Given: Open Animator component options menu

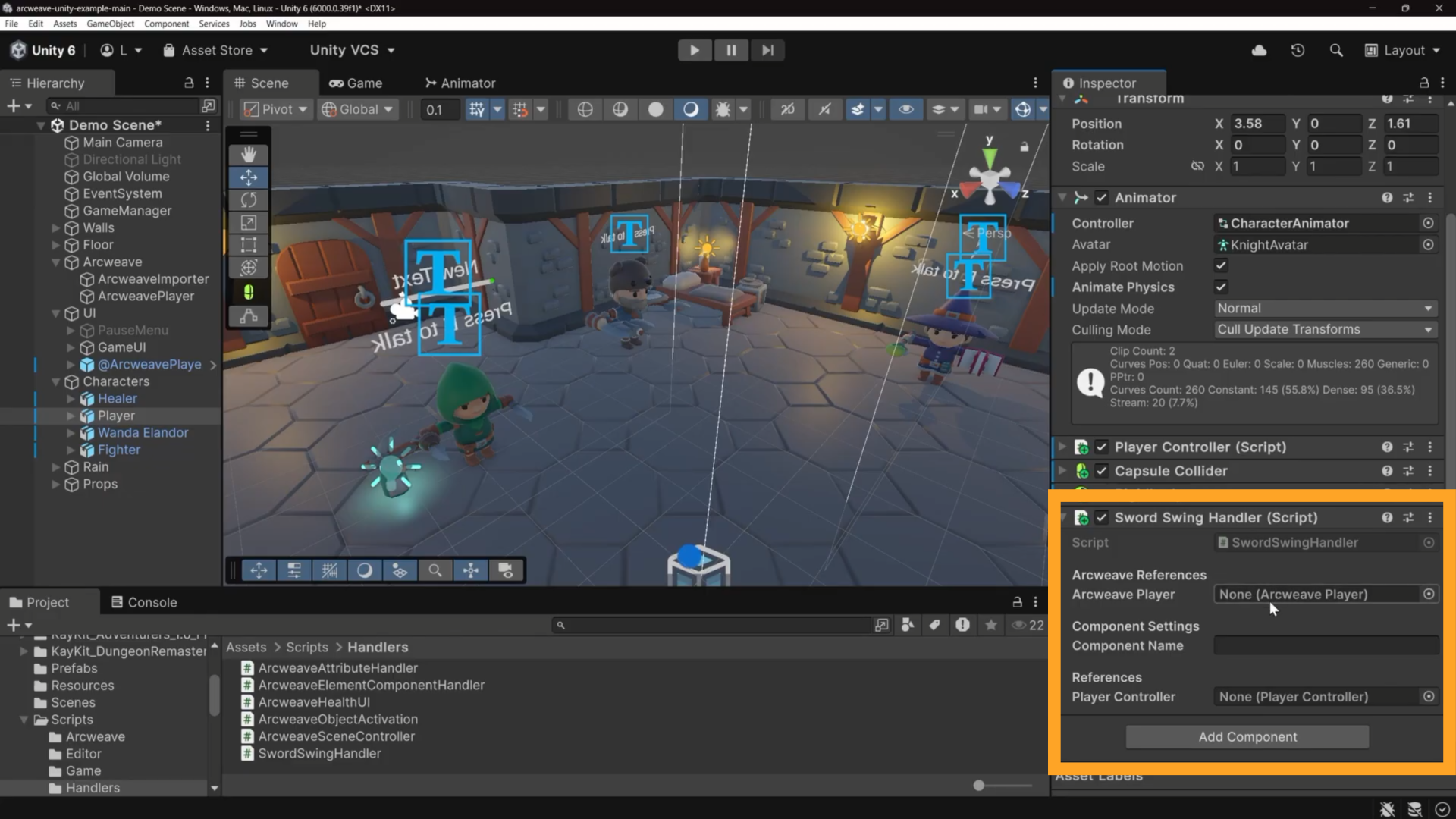Looking at the screenshot, I should pos(1430,198).
